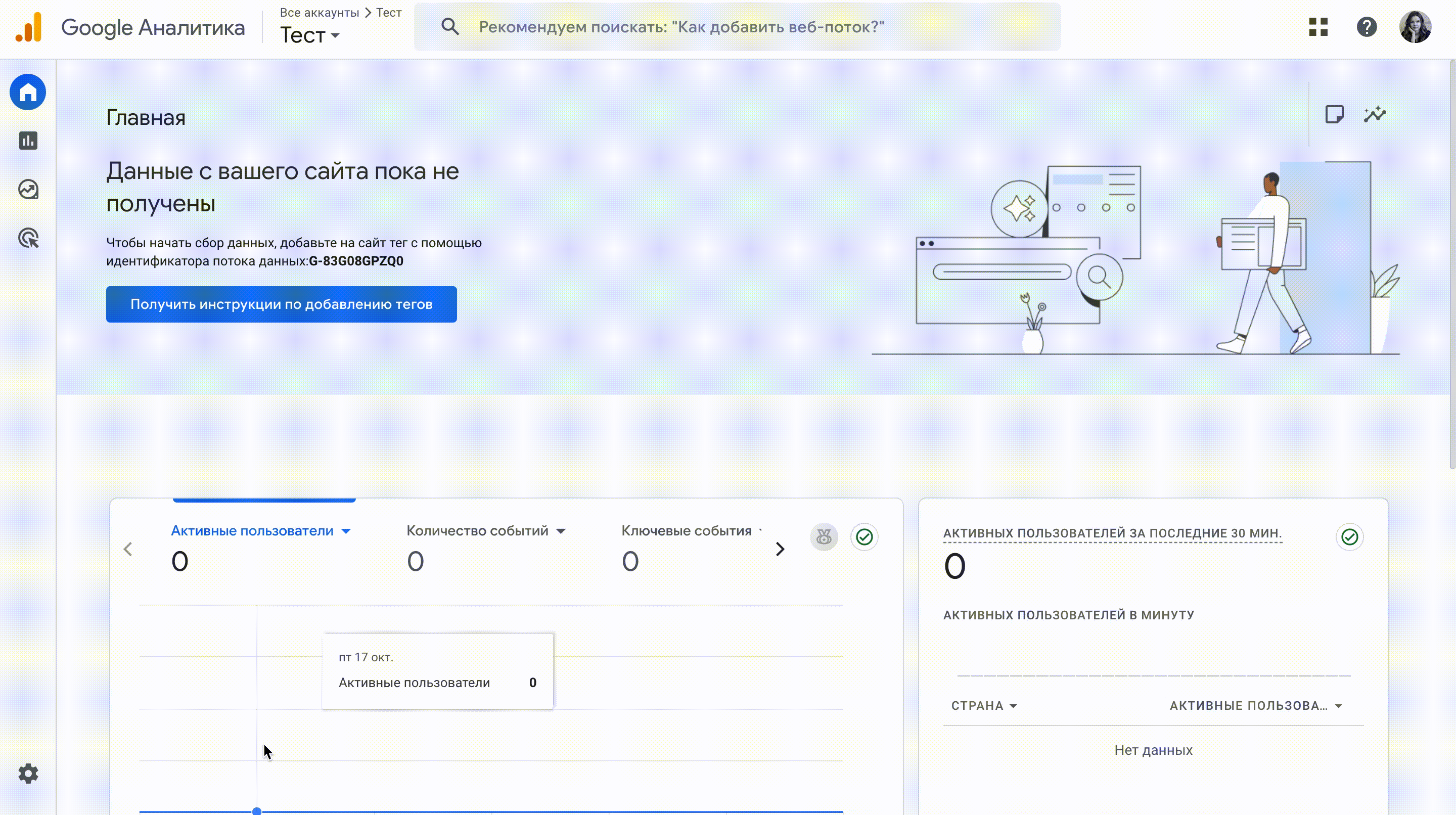Screen dimensions: 1456x815
Task: Click green checkmark icon on metrics card
Action: [x=864, y=537]
